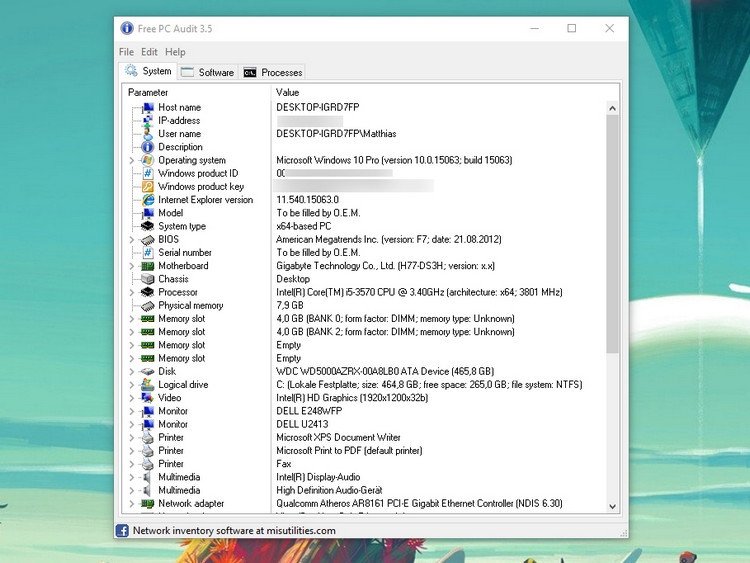This screenshot has width=750, height=563.
Task: Click the IP-address network icon
Action: (148, 121)
